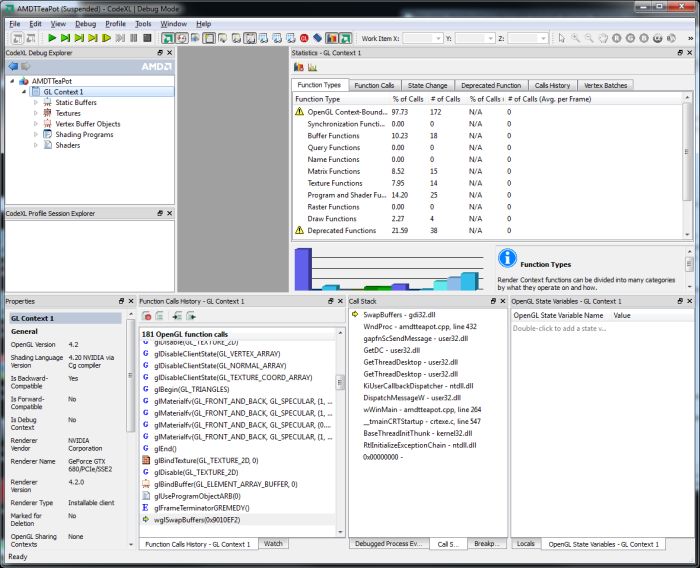
Task: Click the blue diamond toolbar icon
Action: [317, 38]
